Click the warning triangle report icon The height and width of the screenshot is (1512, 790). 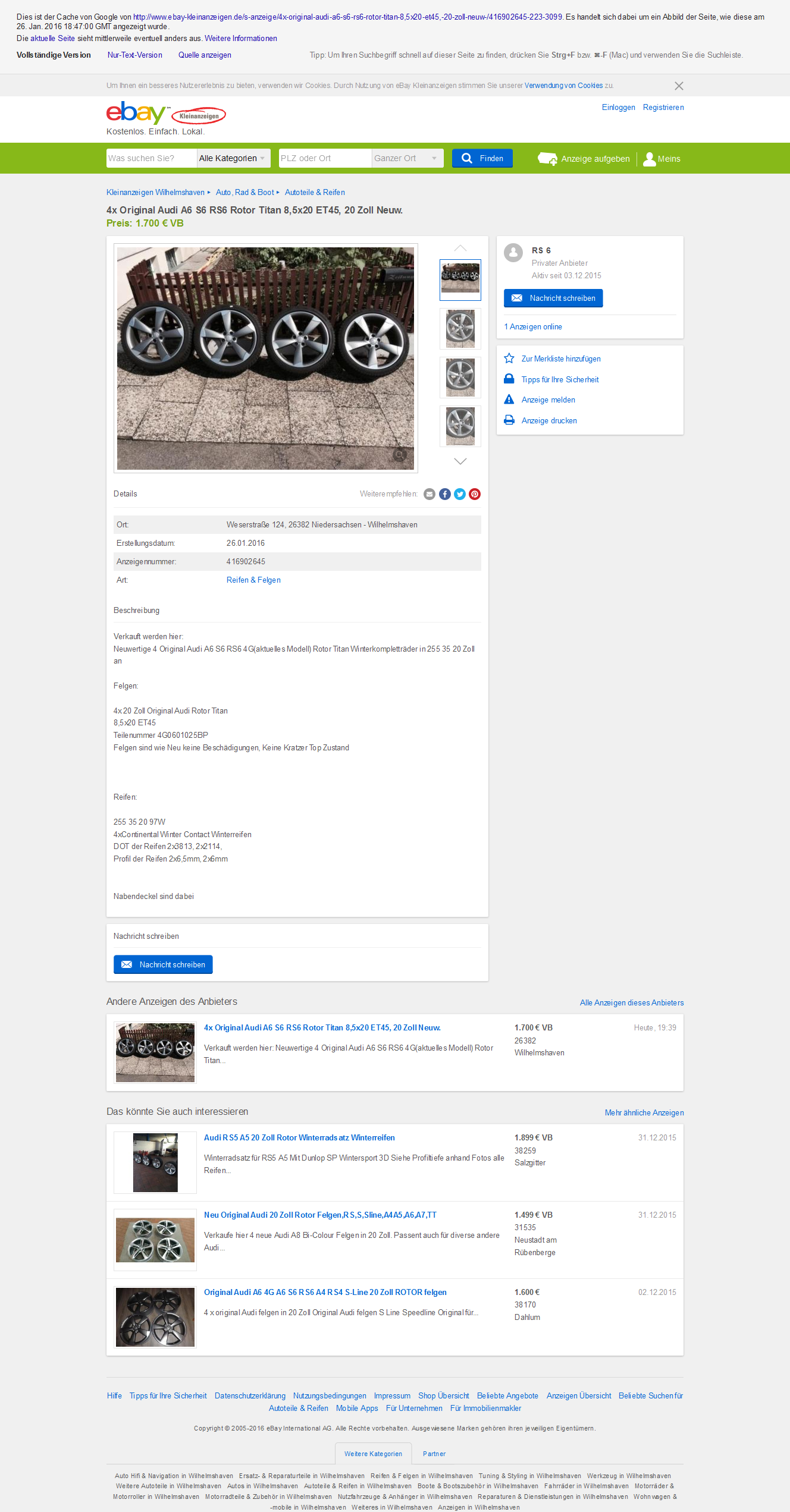tap(509, 399)
